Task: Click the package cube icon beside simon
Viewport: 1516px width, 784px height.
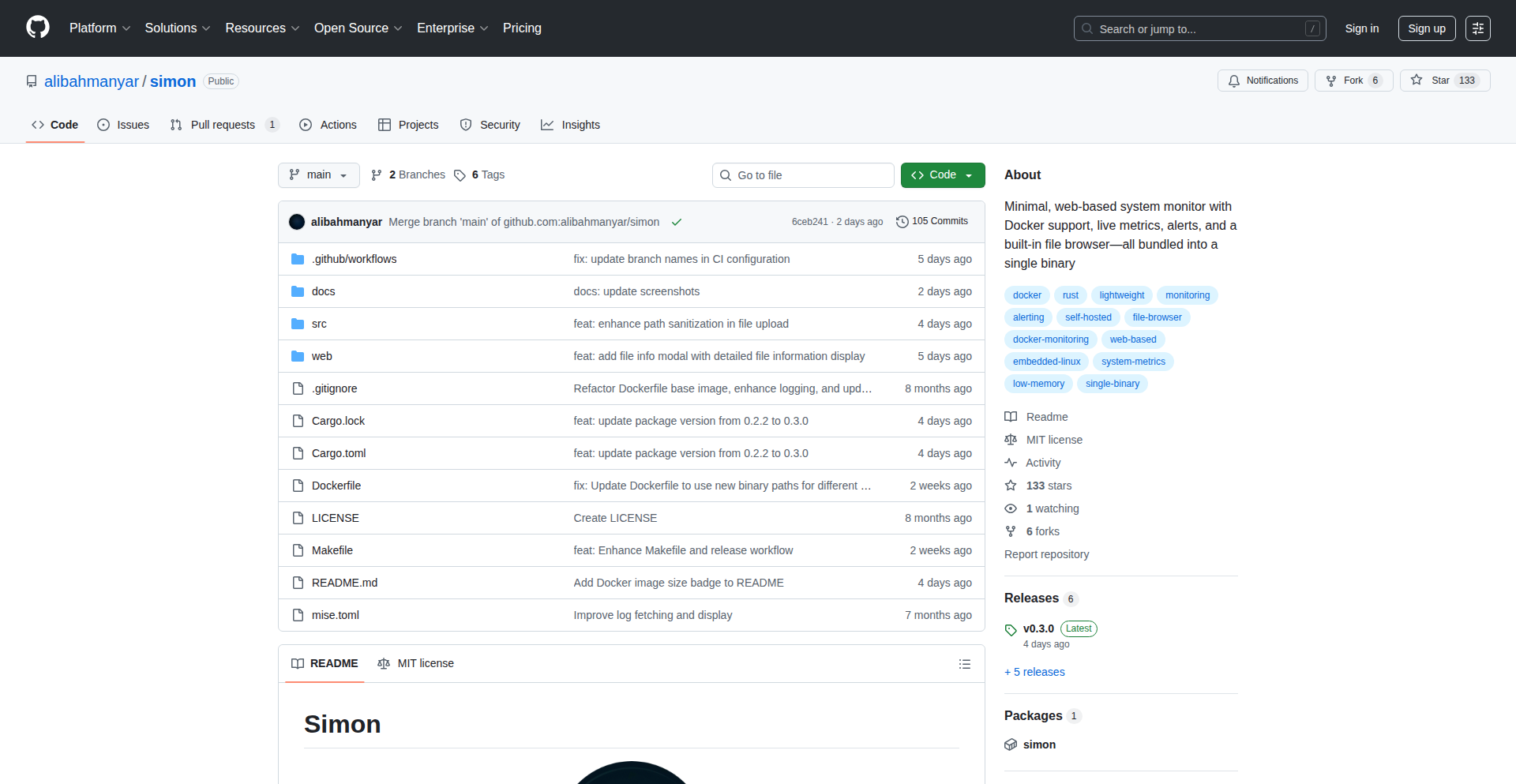Action: 1011,744
